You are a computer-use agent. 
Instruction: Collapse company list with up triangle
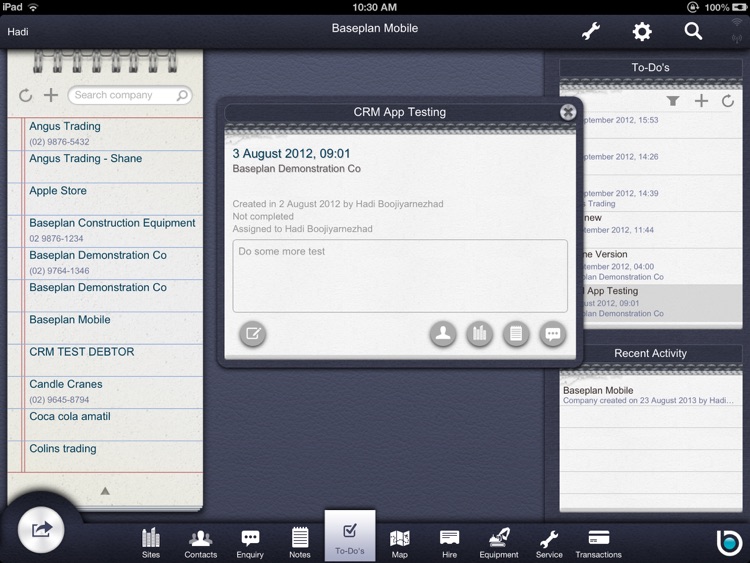click(x=105, y=491)
